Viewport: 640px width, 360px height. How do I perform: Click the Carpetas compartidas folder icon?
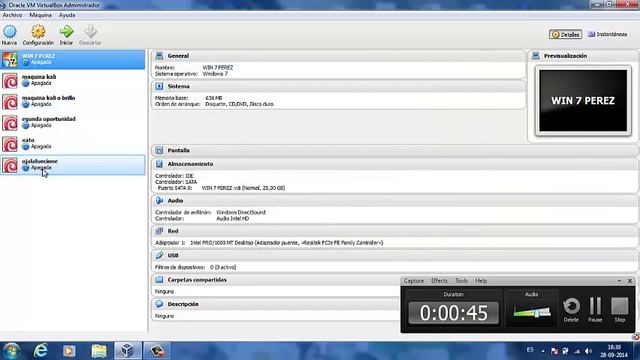pyautogui.click(x=159, y=280)
